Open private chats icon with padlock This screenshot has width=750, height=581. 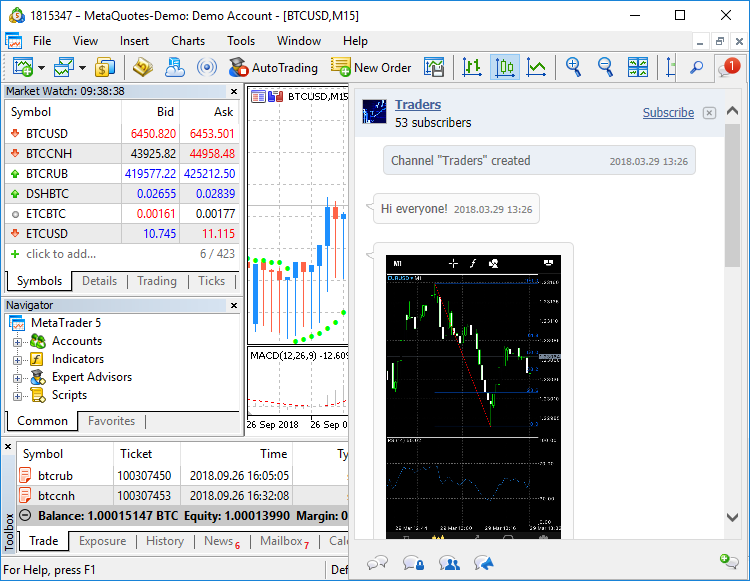[413, 563]
